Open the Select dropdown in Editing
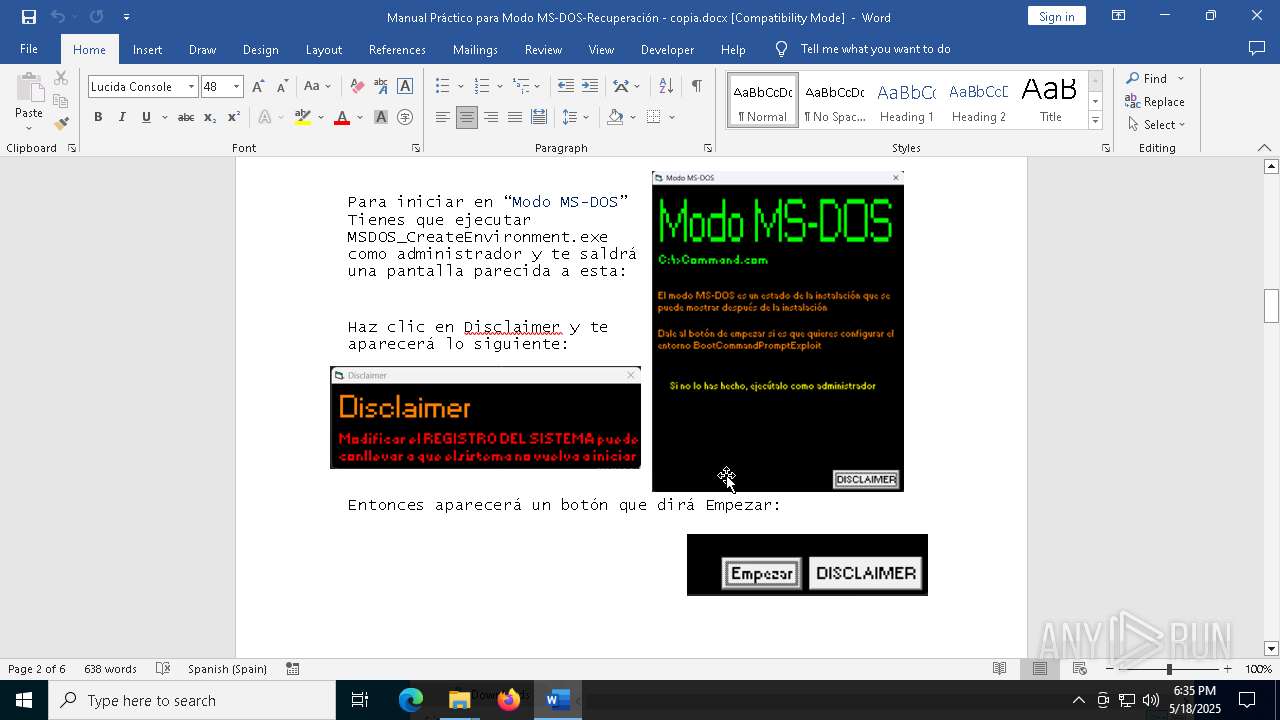 coord(1156,125)
